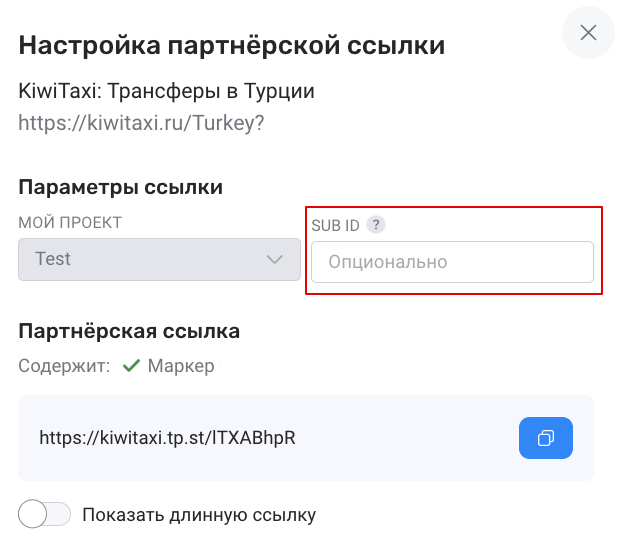Screen dimensions: 618x546
Task: Copy the partner link with the copy icon
Action: point(545,438)
